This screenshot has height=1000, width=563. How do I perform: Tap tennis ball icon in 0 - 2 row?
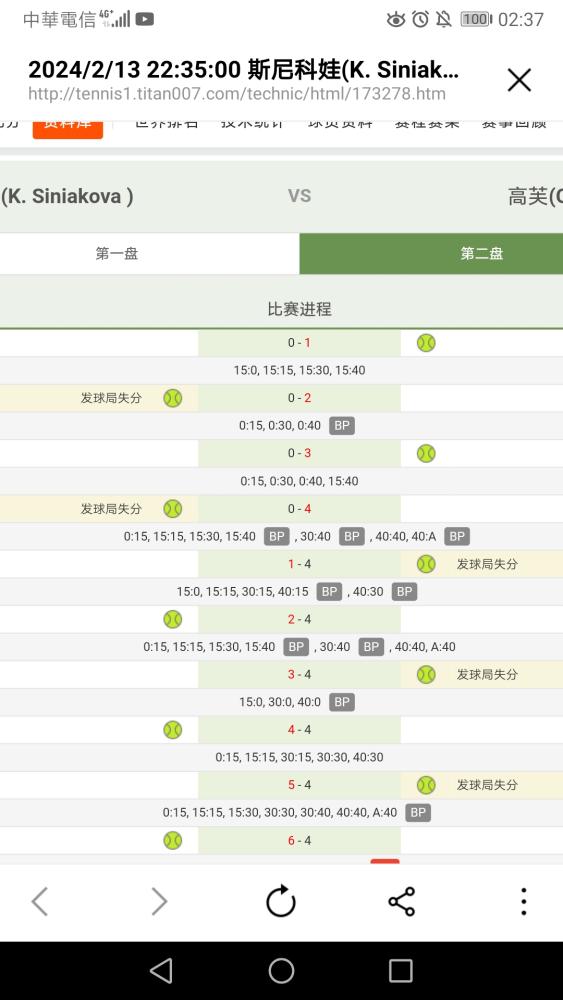pos(173,399)
